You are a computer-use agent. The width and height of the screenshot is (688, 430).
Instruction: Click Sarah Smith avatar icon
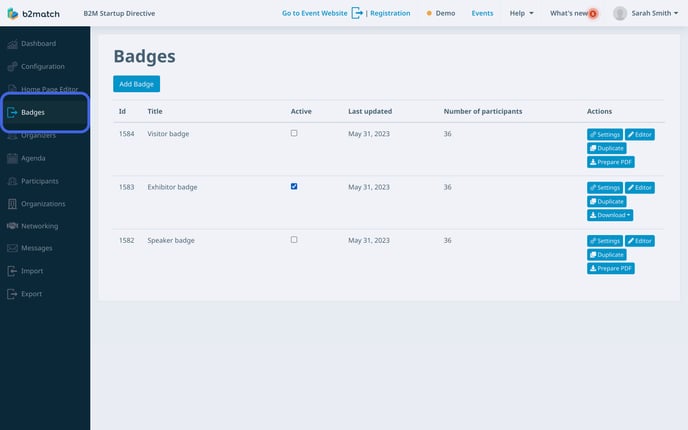click(x=620, y=13)
